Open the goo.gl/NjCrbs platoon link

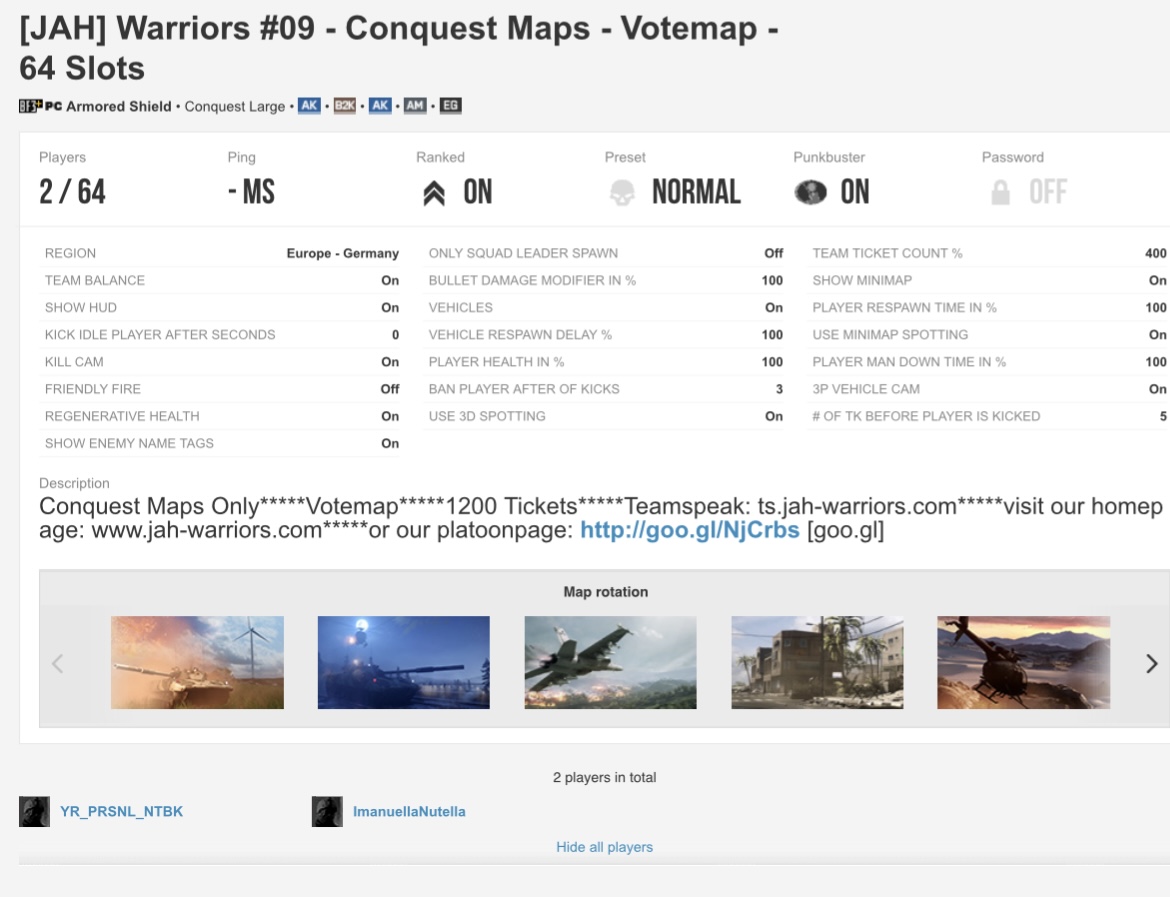(x=689, y=530)
